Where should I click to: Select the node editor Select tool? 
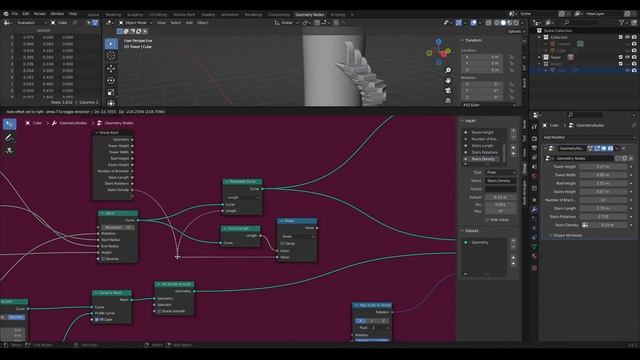[x=9, y=124]
